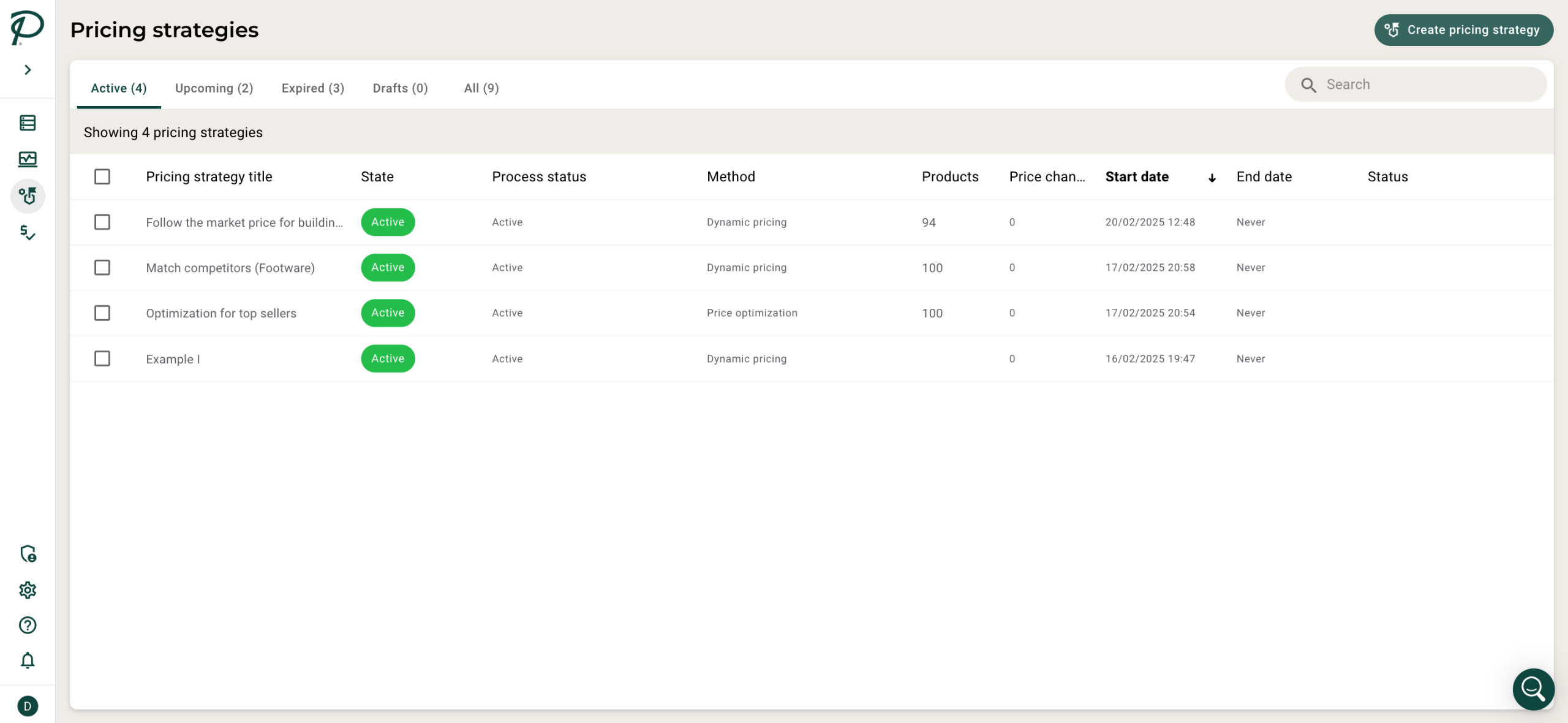1568x723 pixels.
Task: Open the notifications bell icon
Action: coord(28,661)
